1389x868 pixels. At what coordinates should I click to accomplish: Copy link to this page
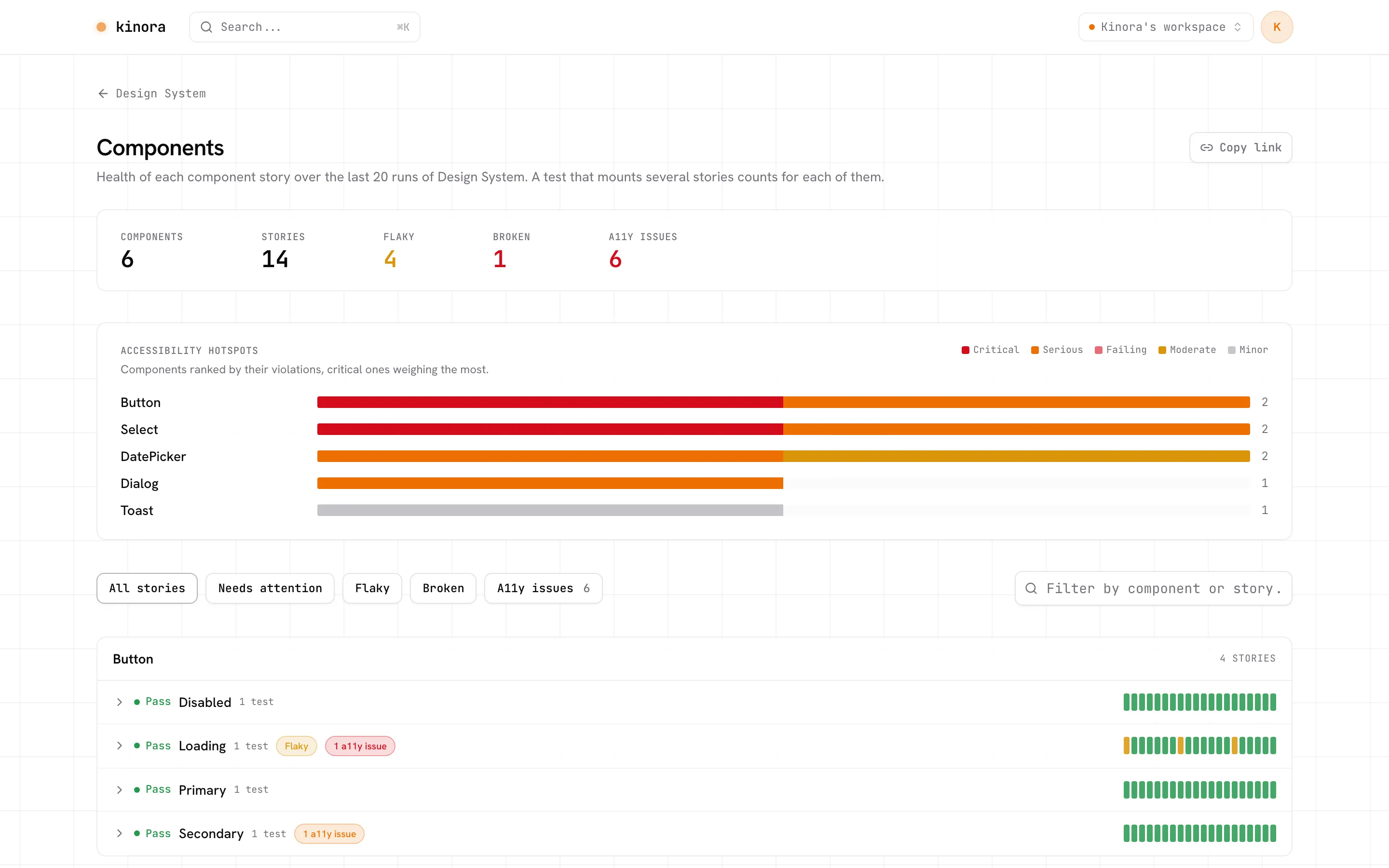tap(1240, 148)
